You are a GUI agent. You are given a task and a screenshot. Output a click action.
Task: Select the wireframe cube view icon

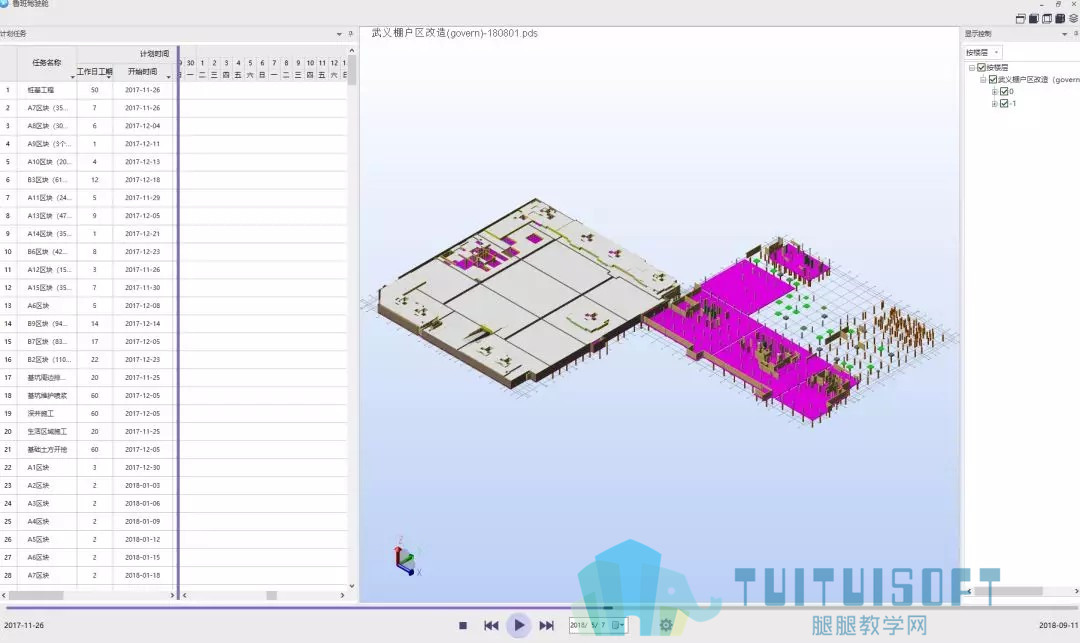click(x=1047, y=19)
